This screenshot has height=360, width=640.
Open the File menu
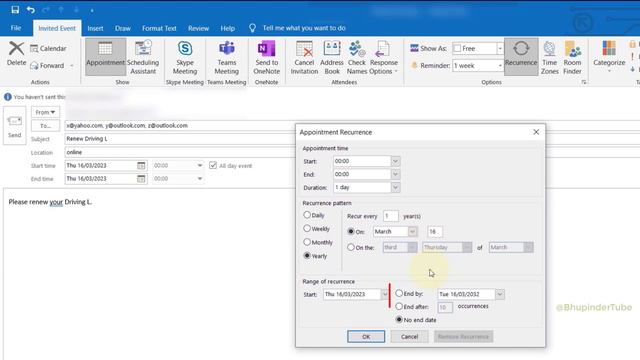click(x=16, y=28)
